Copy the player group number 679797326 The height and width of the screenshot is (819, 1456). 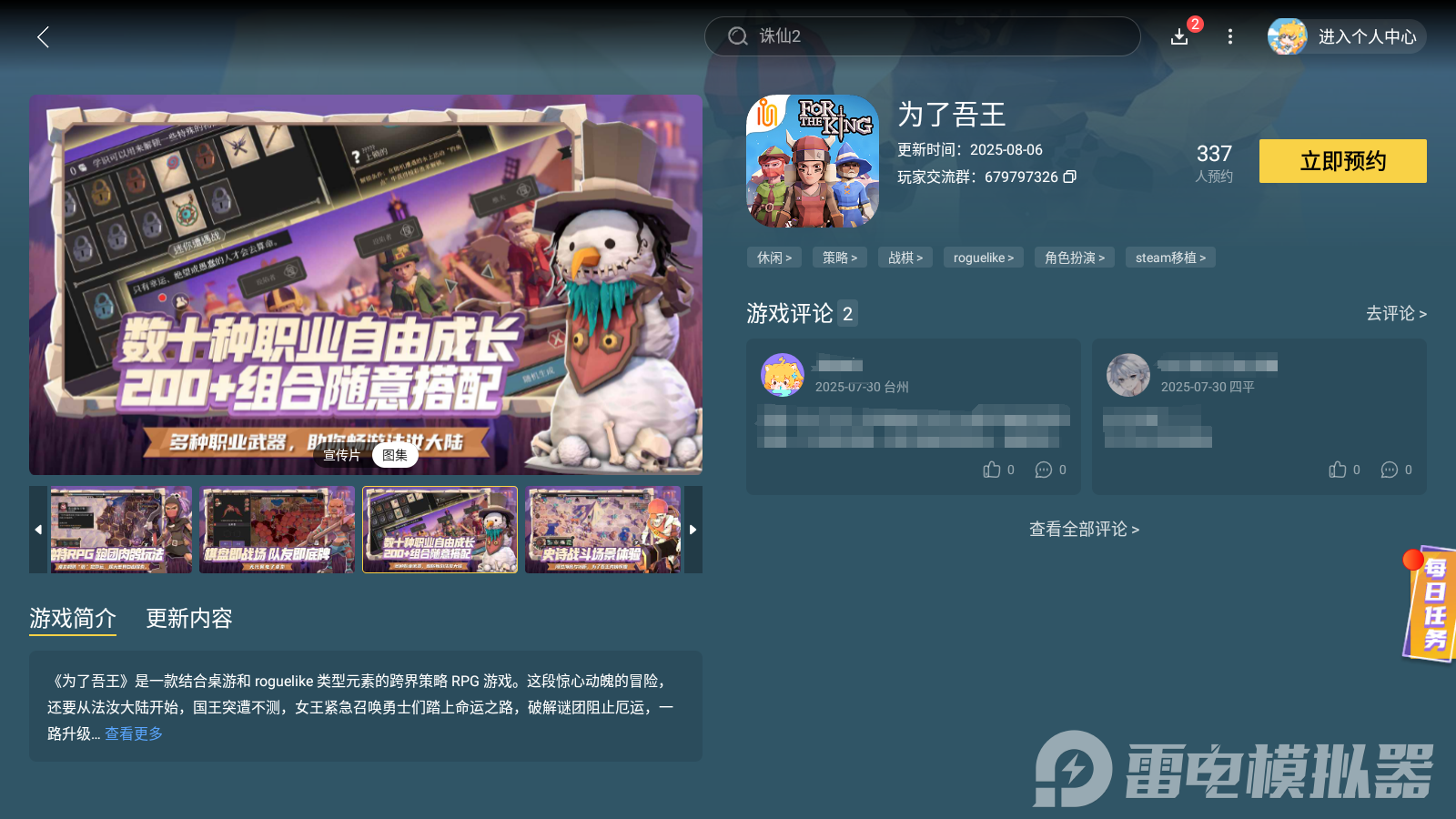tap(1070, 177)
